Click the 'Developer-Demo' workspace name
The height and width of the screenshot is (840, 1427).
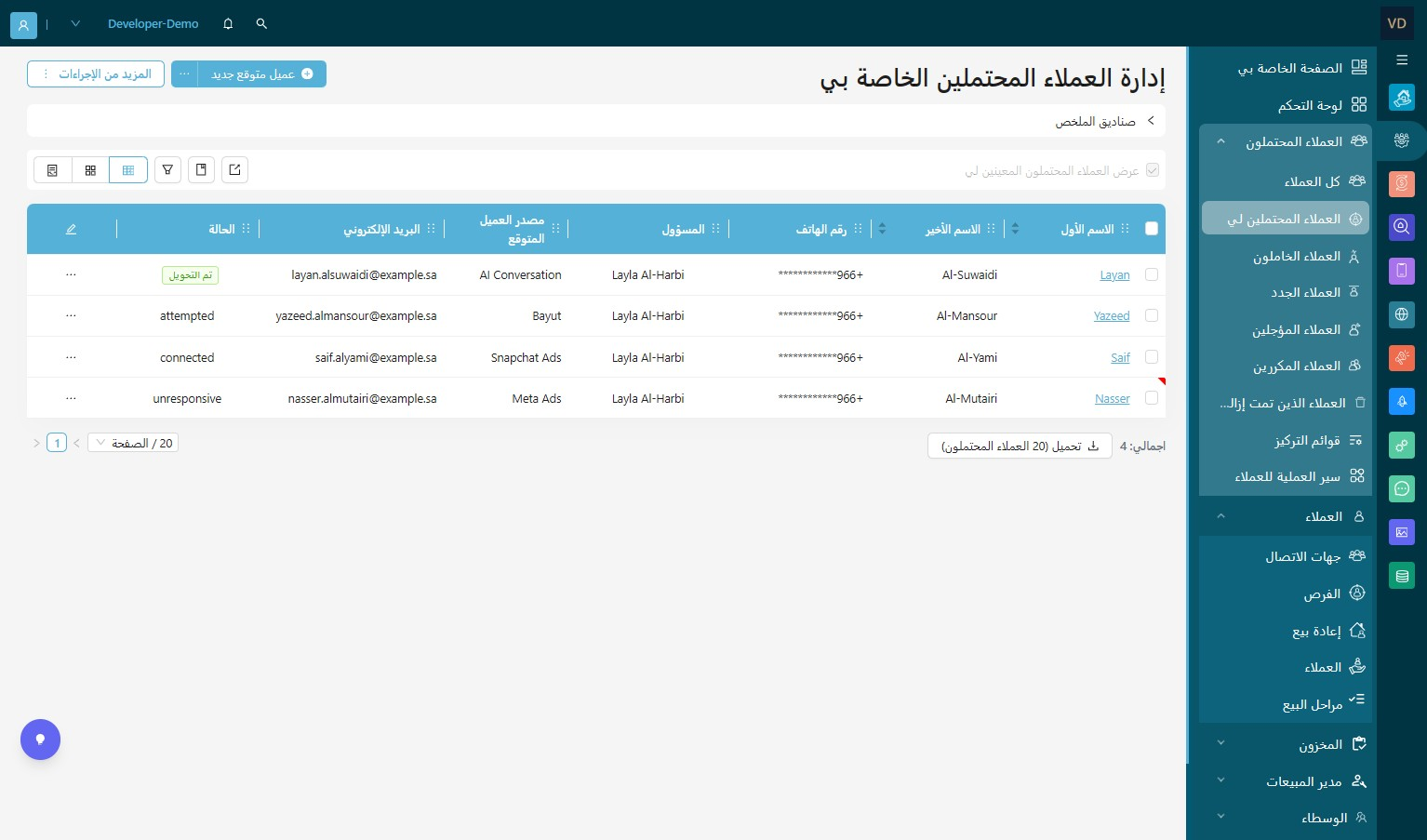tap(153, 24)
